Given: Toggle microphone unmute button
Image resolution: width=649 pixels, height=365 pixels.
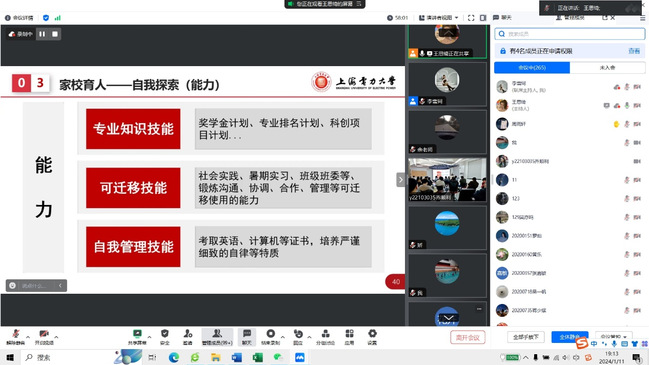Looking at the screenshot, I should [15, 336].
